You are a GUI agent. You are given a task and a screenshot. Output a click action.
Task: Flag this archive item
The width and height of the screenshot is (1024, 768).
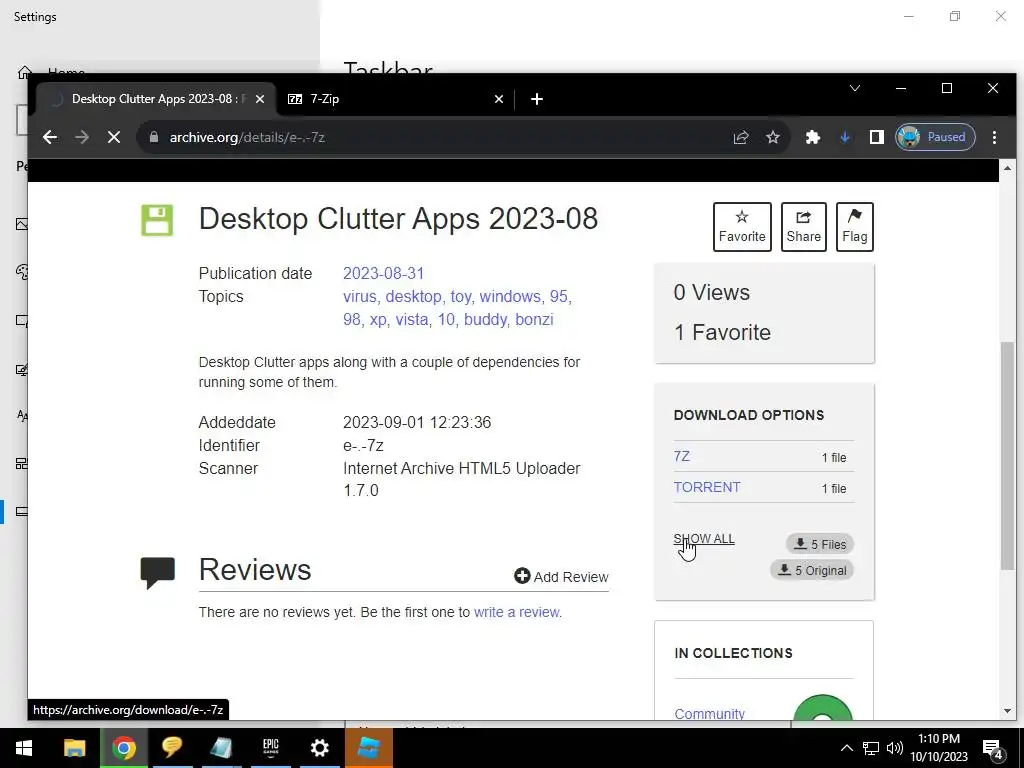tap(854, 227)
